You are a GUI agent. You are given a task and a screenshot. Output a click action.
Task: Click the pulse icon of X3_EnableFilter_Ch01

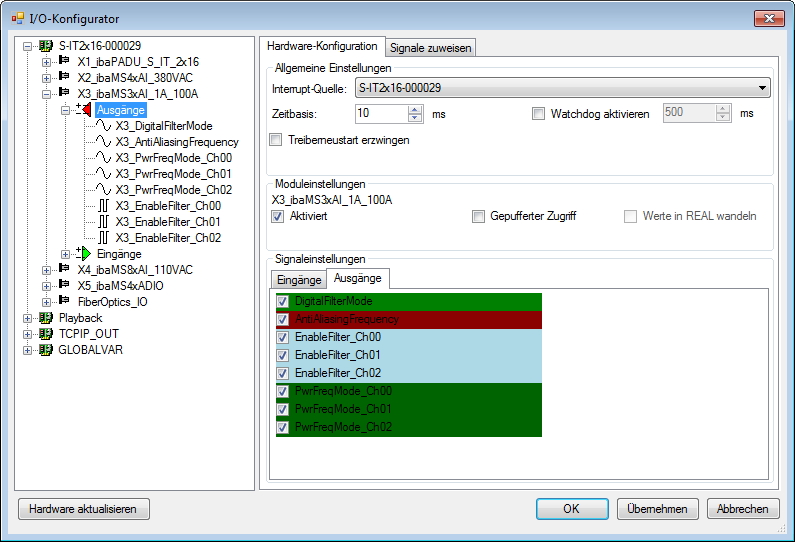pyautogui.click(x=103, y=222)
